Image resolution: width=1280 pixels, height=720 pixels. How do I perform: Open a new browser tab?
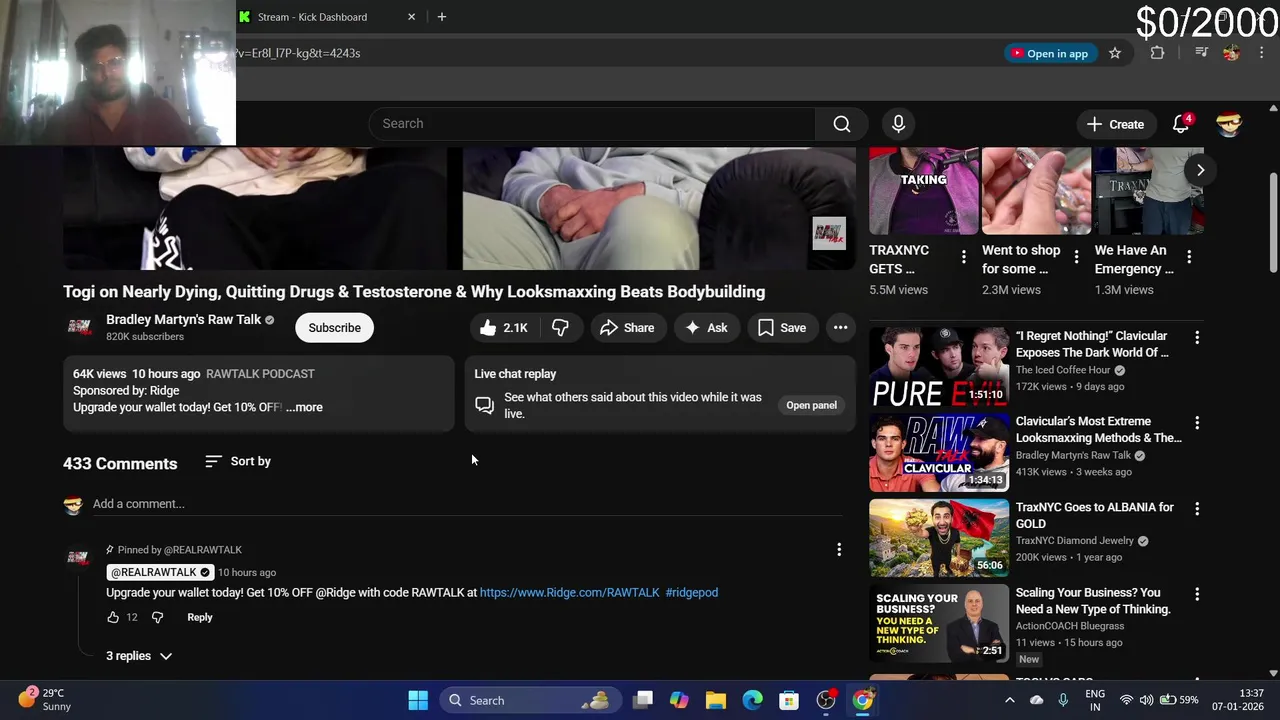coord(441,17)
